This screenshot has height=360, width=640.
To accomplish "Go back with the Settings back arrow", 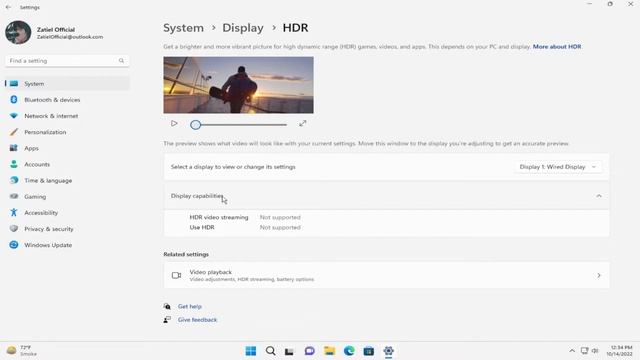I will click(x=8, y=7).
